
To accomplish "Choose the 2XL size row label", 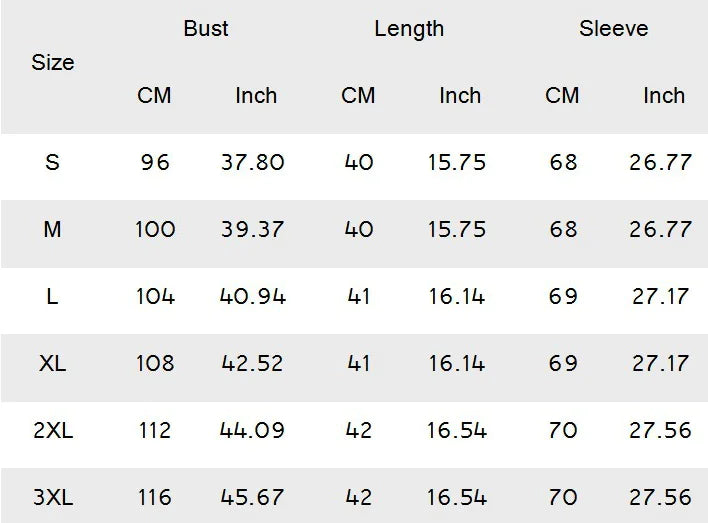I will pos(53,430).
